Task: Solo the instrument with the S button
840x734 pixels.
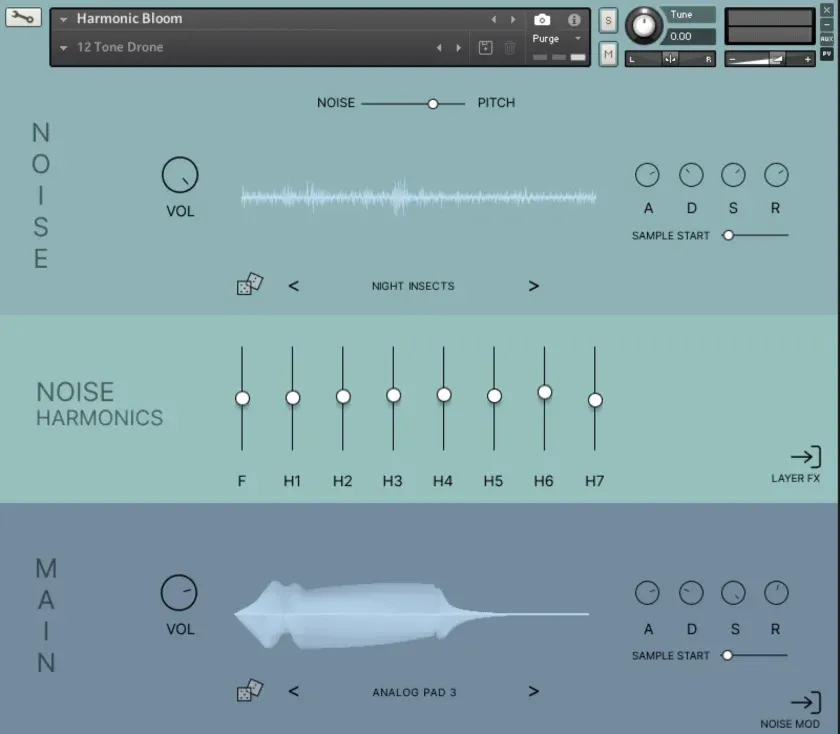Action: tap(608, 21)
